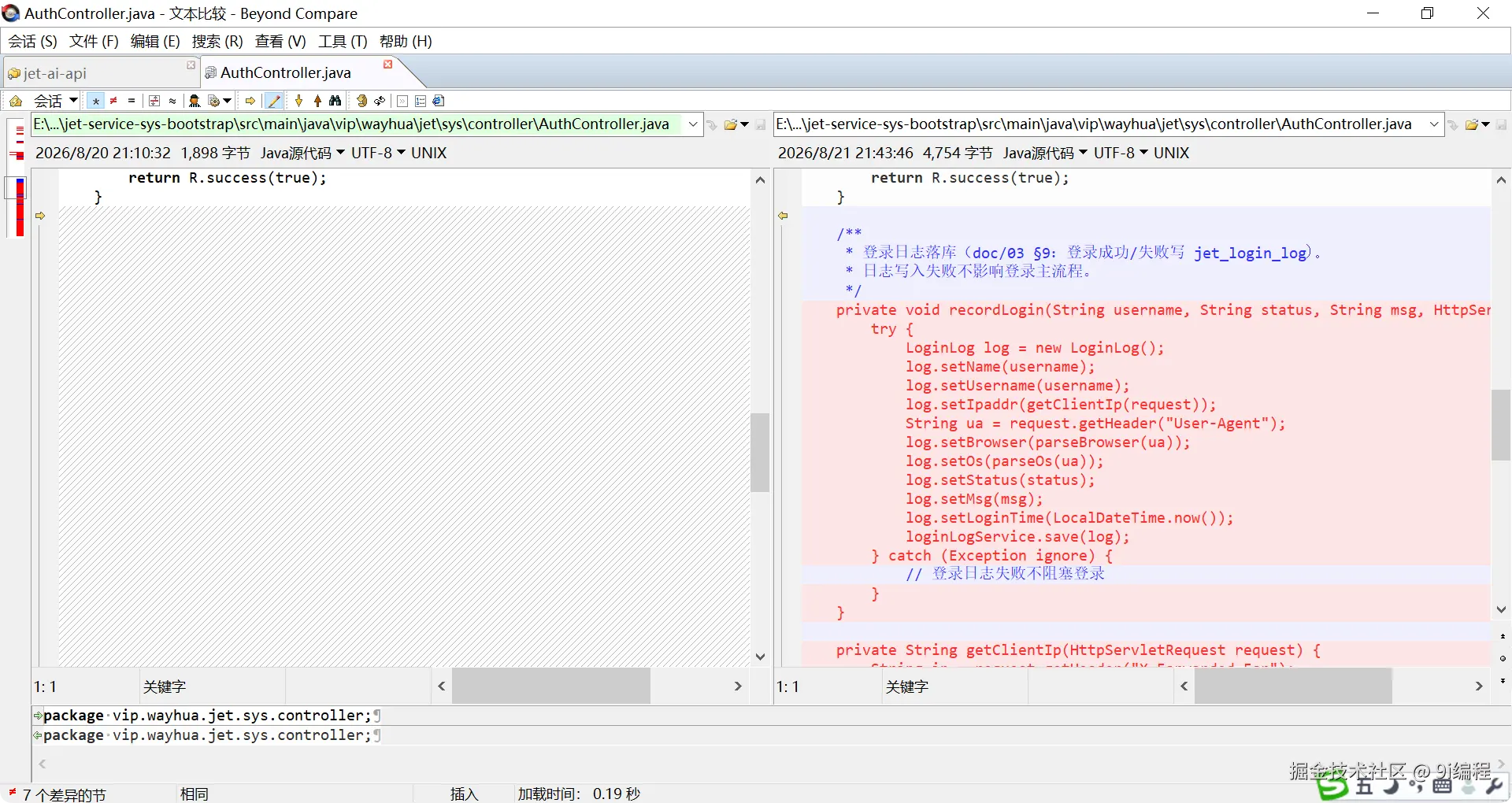This screenshot has width=1512, height=803.
Task: Click the Sogou input method S icon
Action: [x=1333, y=786]
